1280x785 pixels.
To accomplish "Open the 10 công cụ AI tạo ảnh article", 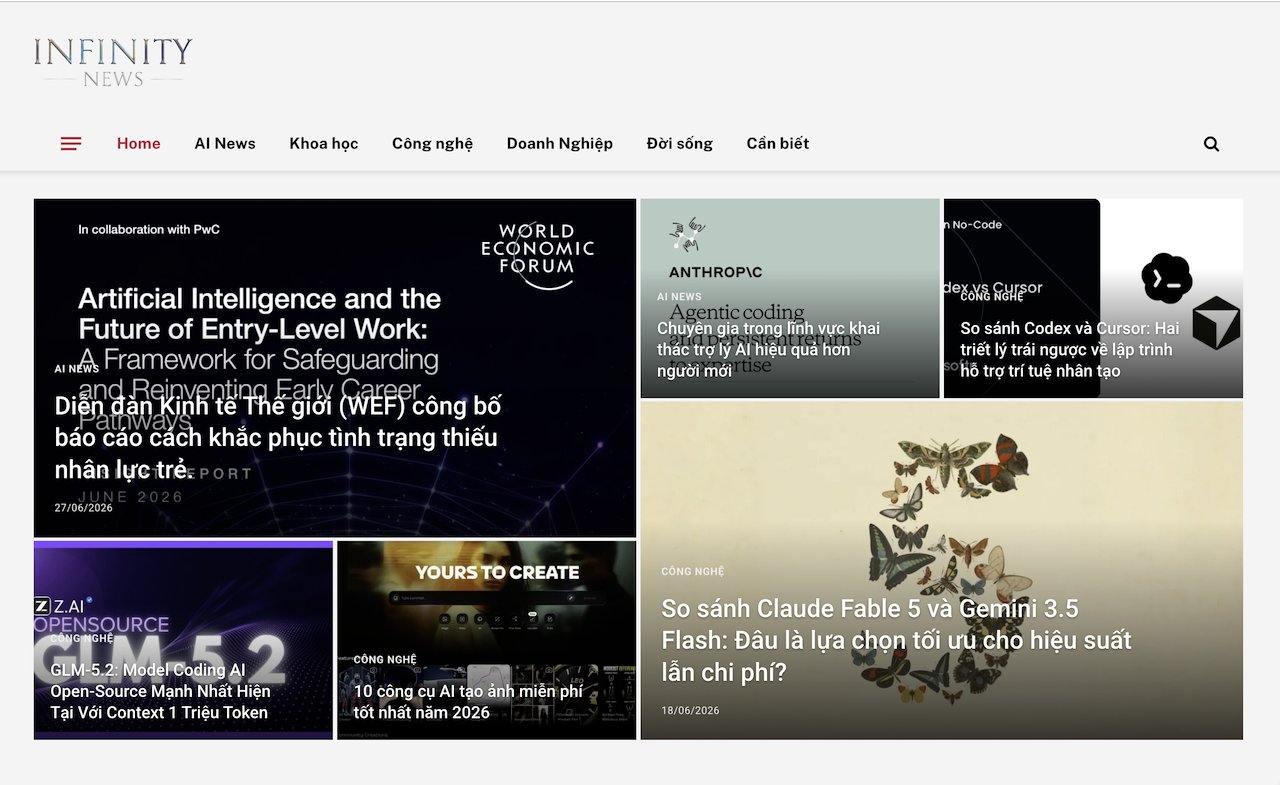I will [468, 701].
